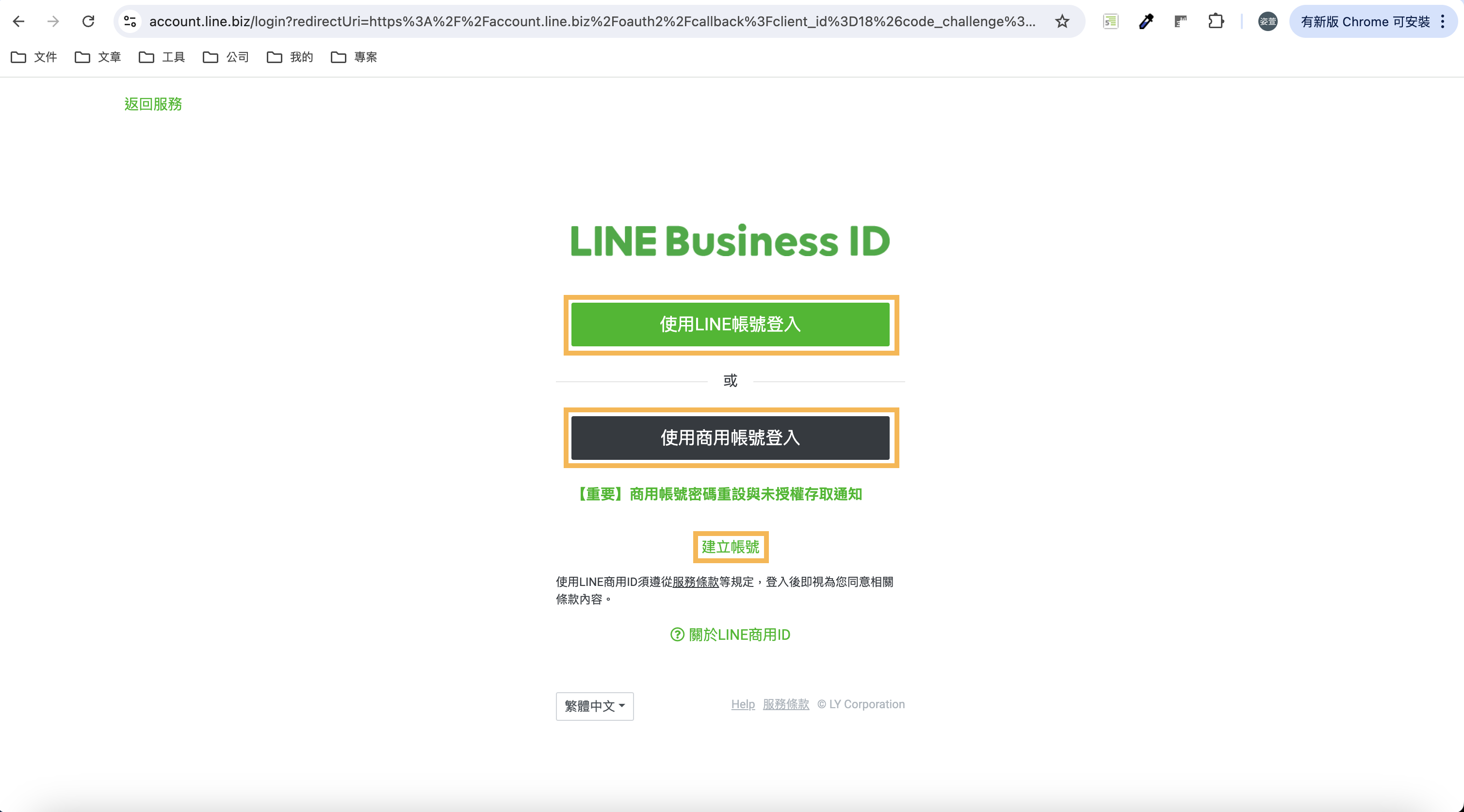
Task: Open the green spreadsheet extension icon
Action: [1110, 22]
